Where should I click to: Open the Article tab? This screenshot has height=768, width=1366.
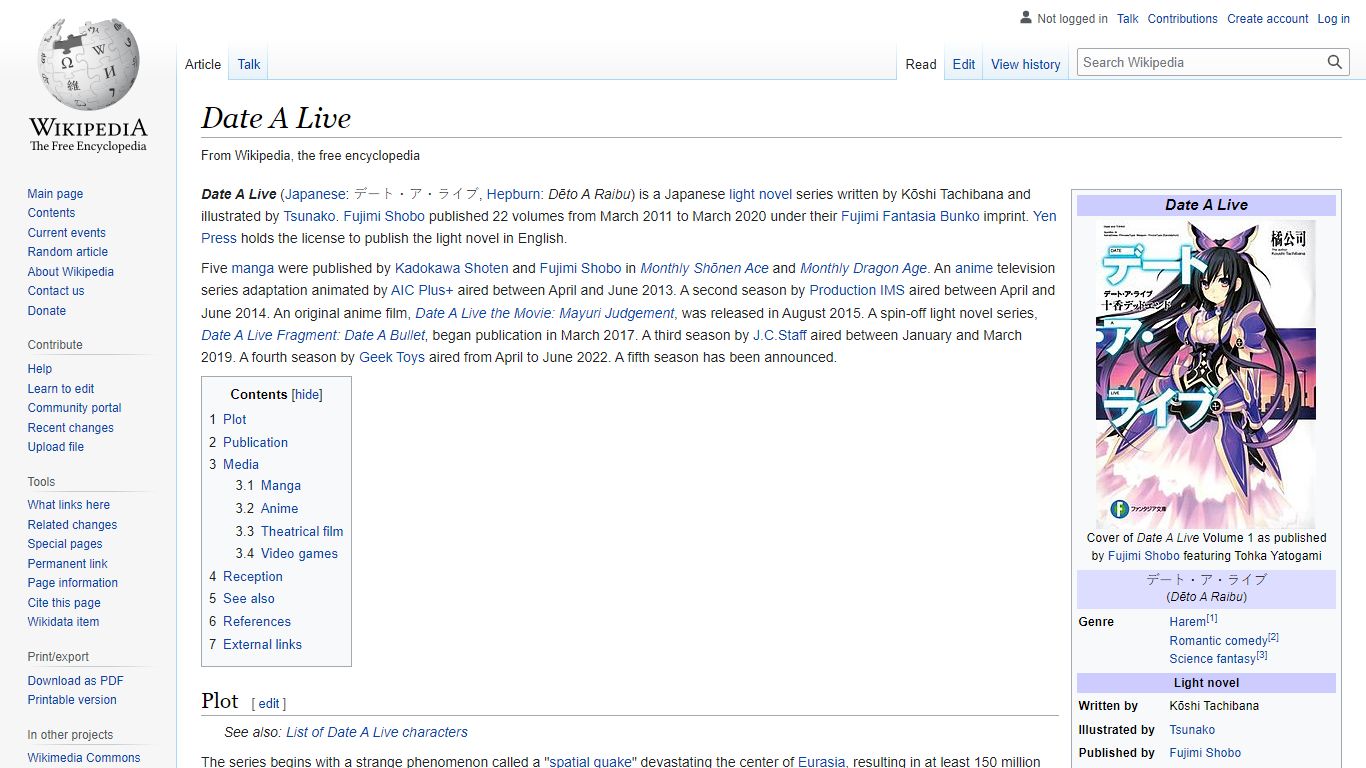click(x=203, y=64)
